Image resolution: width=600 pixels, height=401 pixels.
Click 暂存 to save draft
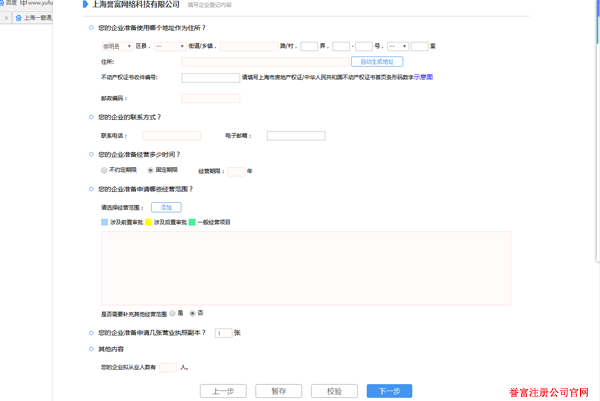(278, 391)
